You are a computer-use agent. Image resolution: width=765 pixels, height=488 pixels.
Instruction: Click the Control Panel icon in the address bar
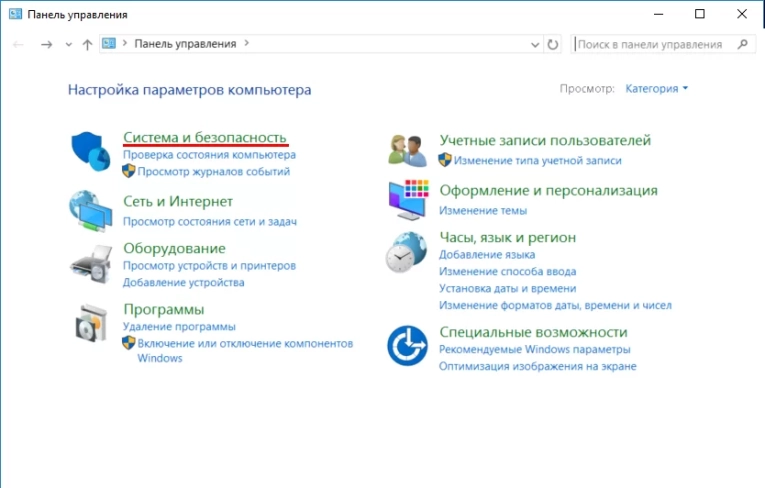[x=109, y=43]
